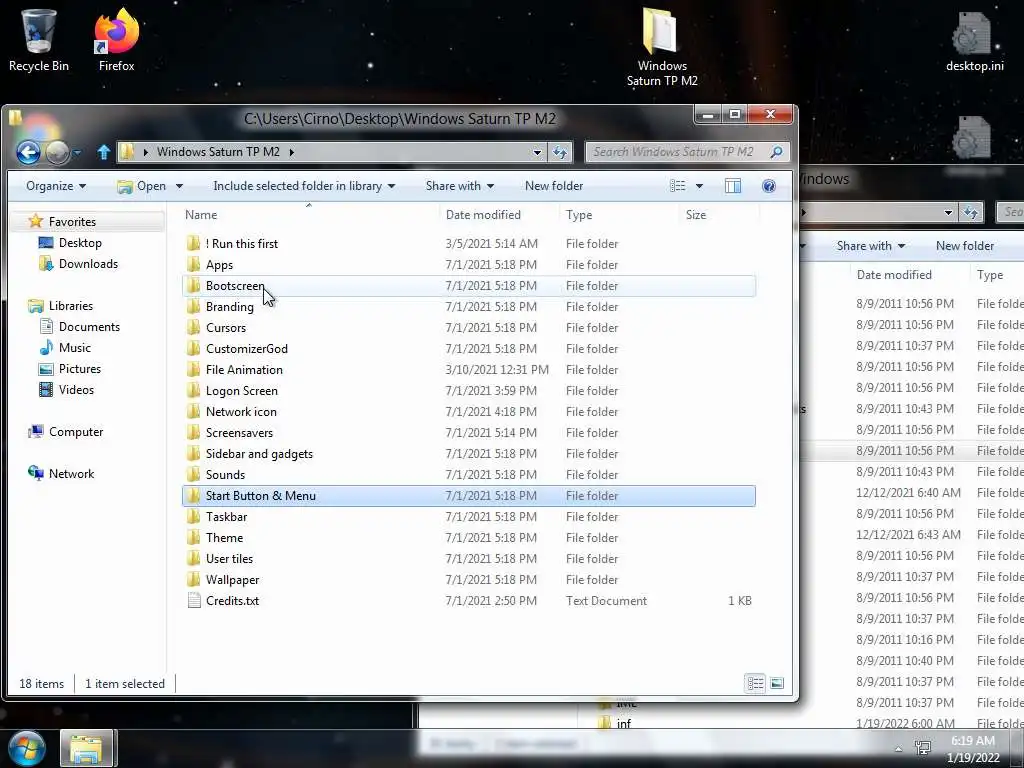Image resolution: width=1024 pixels, height=768 pixels.
Task: Expand the view options dropdown arrow
Action: coord(699,186)
